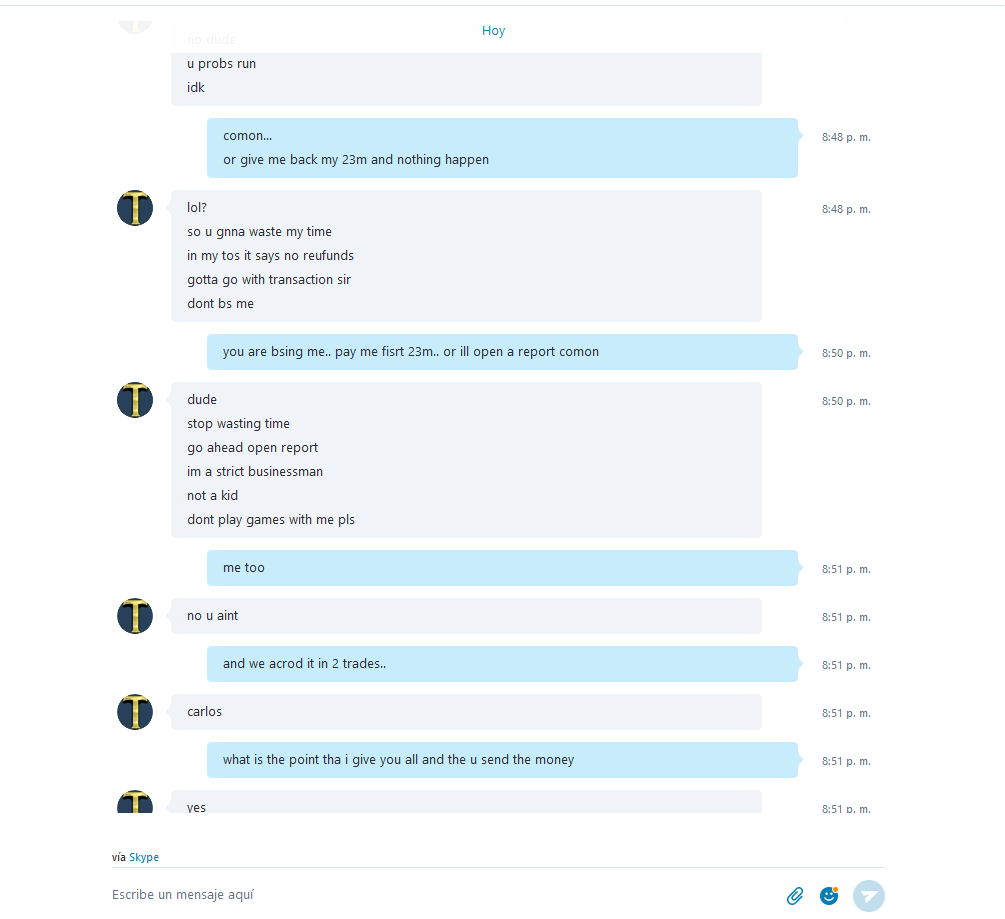Click the paperclip attach file icon
The height and width of the screenshot is (919, 1005).
coord(795,895)
